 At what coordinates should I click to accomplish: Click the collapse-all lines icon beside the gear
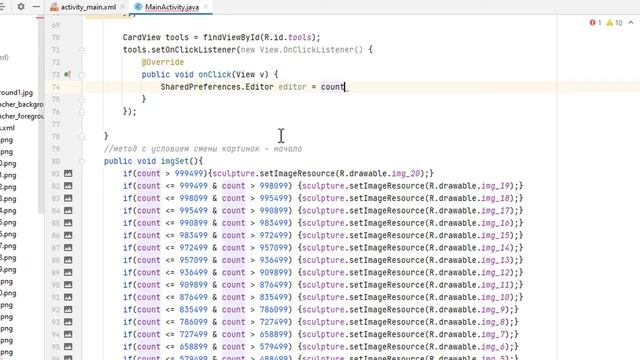tap(2, 7)
